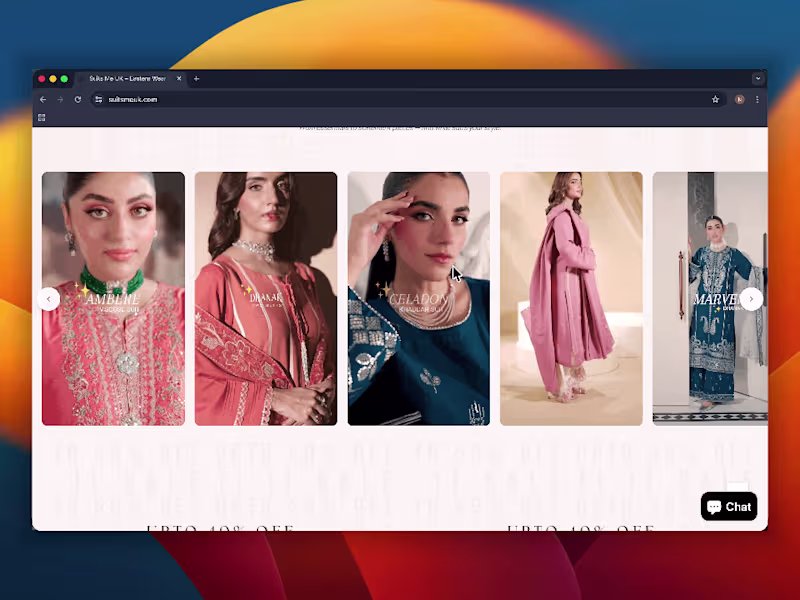
Task: Advance carousel with right arrow button
Action: (x=751, y=299)
